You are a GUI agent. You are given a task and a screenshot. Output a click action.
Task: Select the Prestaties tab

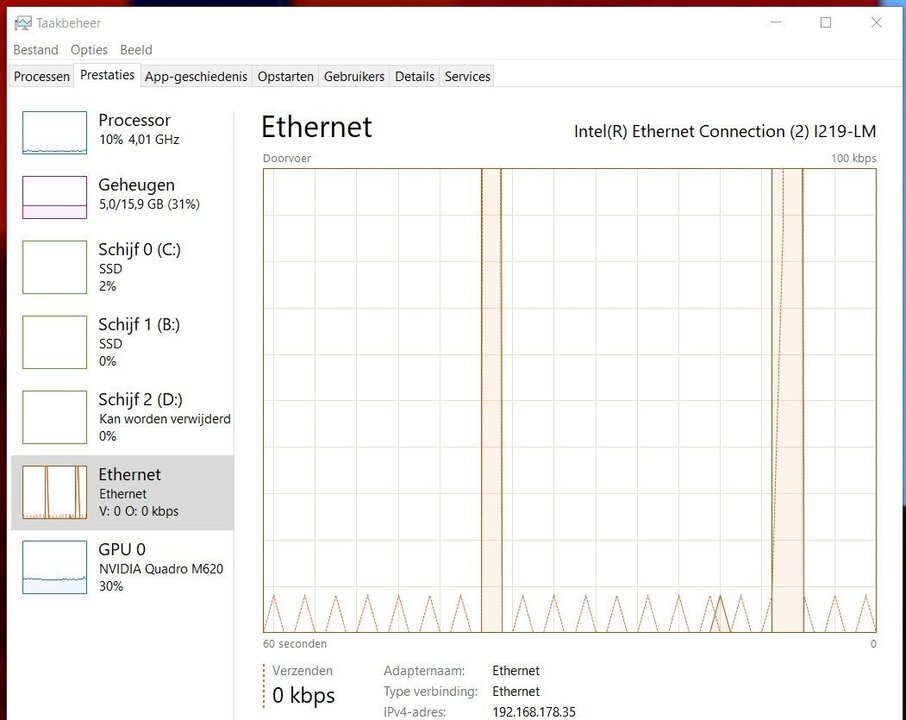point(107,75)
